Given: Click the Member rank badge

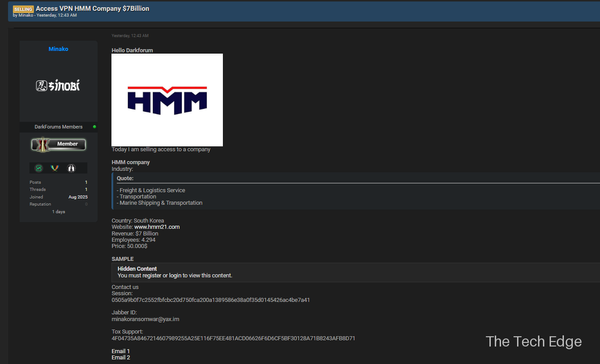Looking at the screenshot, I should click(x=59, y=144).
